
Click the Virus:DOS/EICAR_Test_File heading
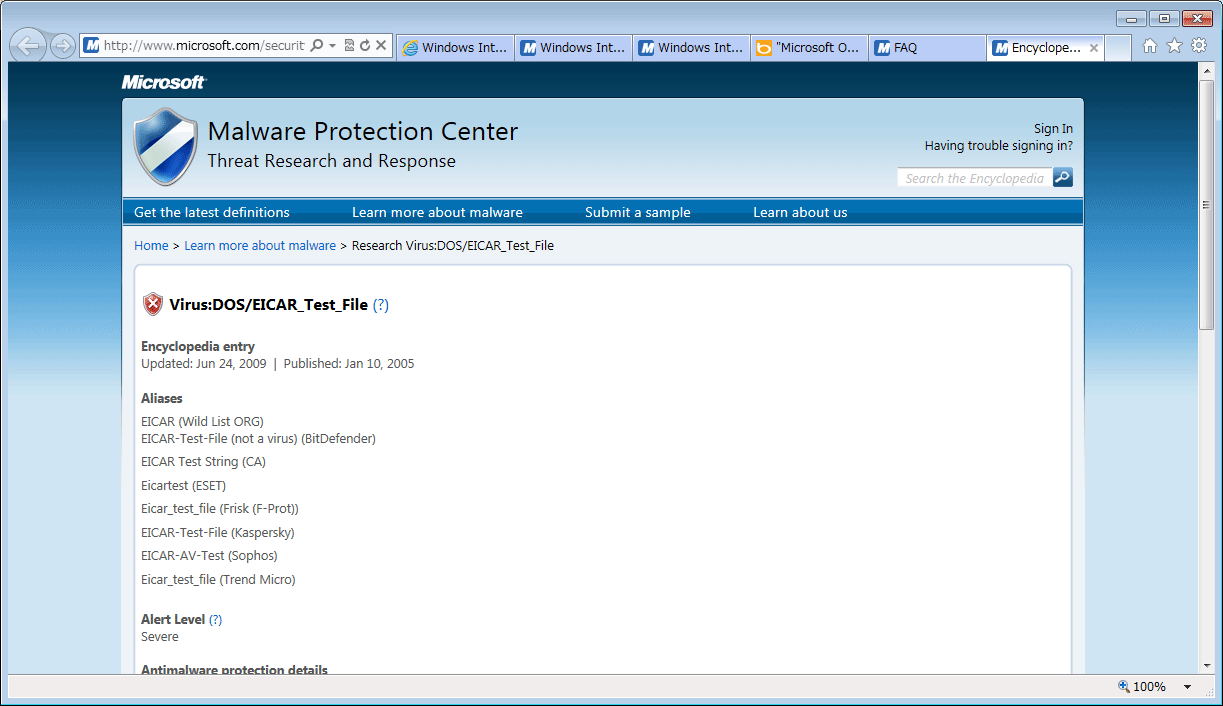tap(269, 305)
